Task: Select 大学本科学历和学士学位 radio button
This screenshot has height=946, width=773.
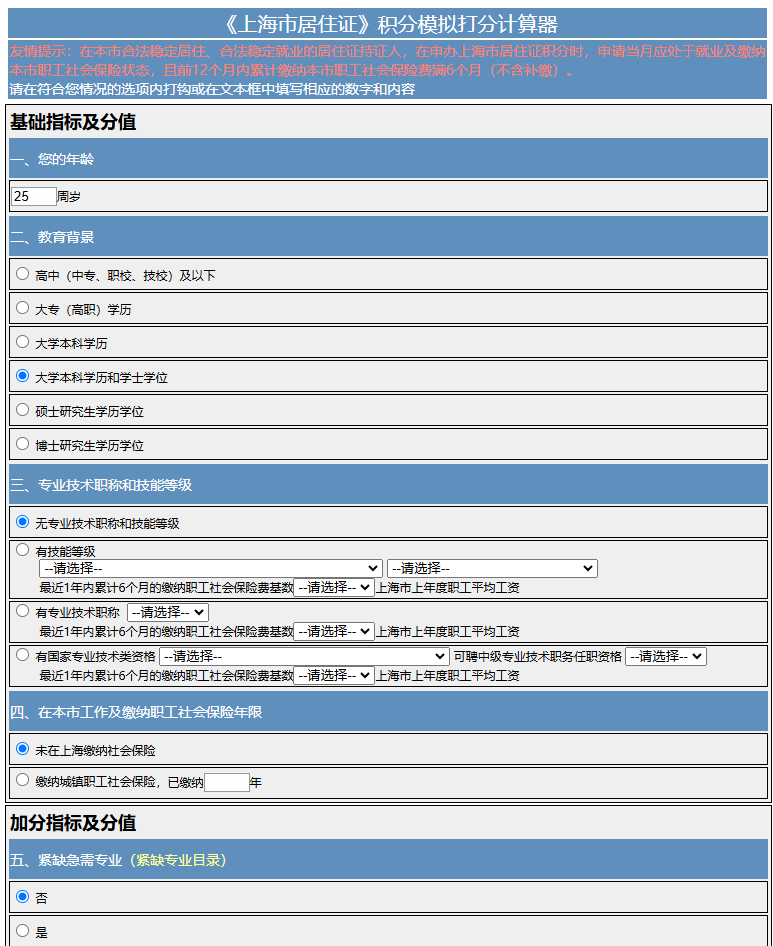Action: click(22, 376)
